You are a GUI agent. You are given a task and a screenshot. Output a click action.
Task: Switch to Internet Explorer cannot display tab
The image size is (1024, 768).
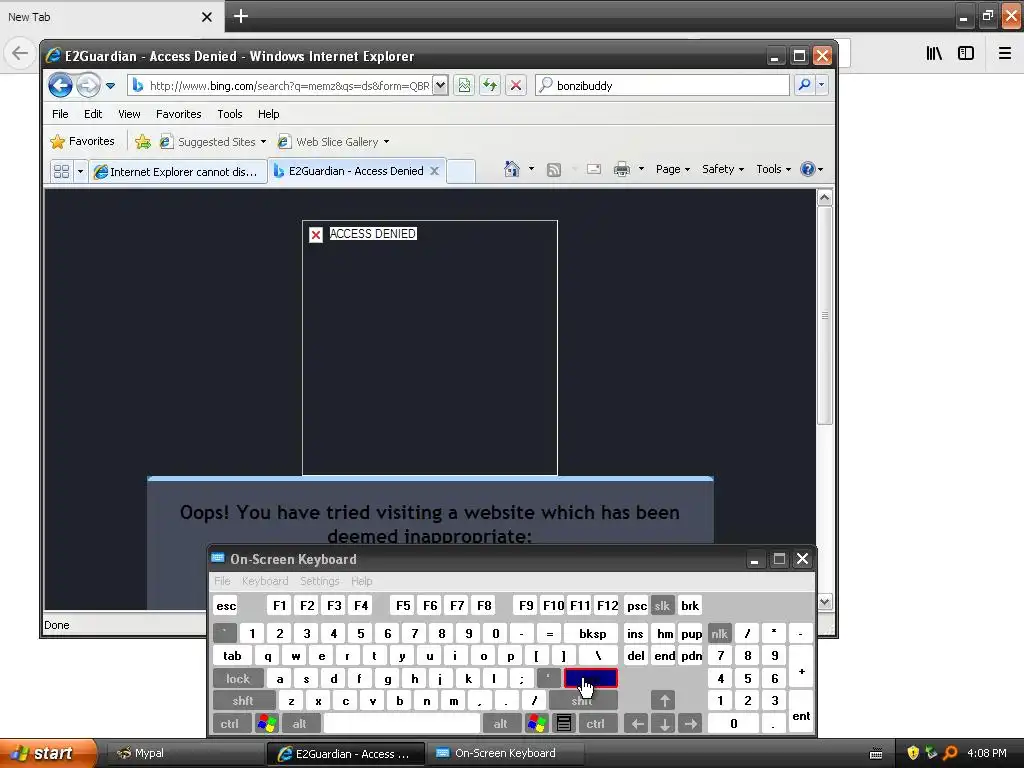click(x=178, y=171)
